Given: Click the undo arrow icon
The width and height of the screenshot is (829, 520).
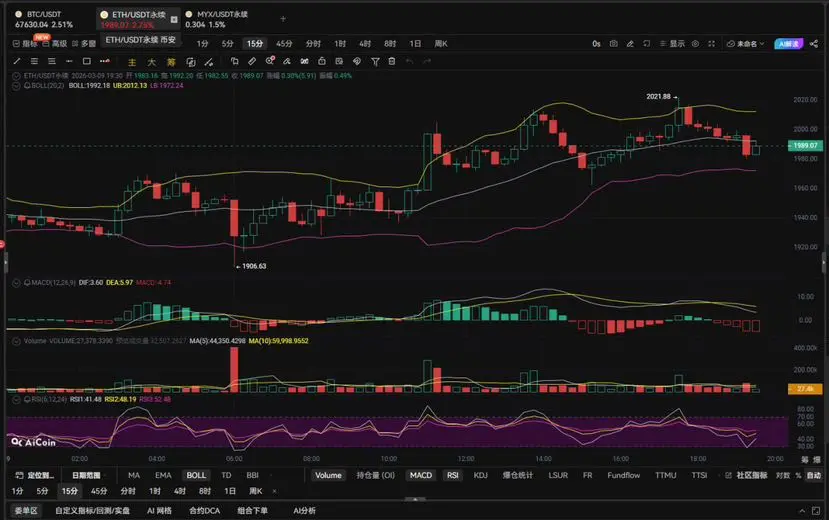Looking at the screenshot, I should [x=409, y=61].
